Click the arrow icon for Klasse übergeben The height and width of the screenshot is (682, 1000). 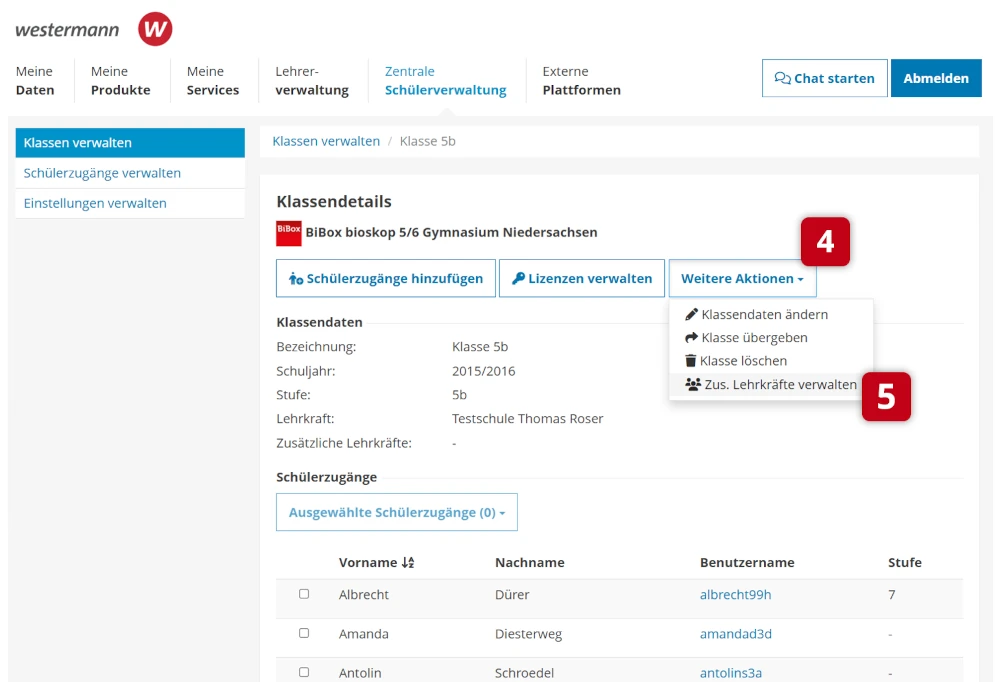point(691,338)
